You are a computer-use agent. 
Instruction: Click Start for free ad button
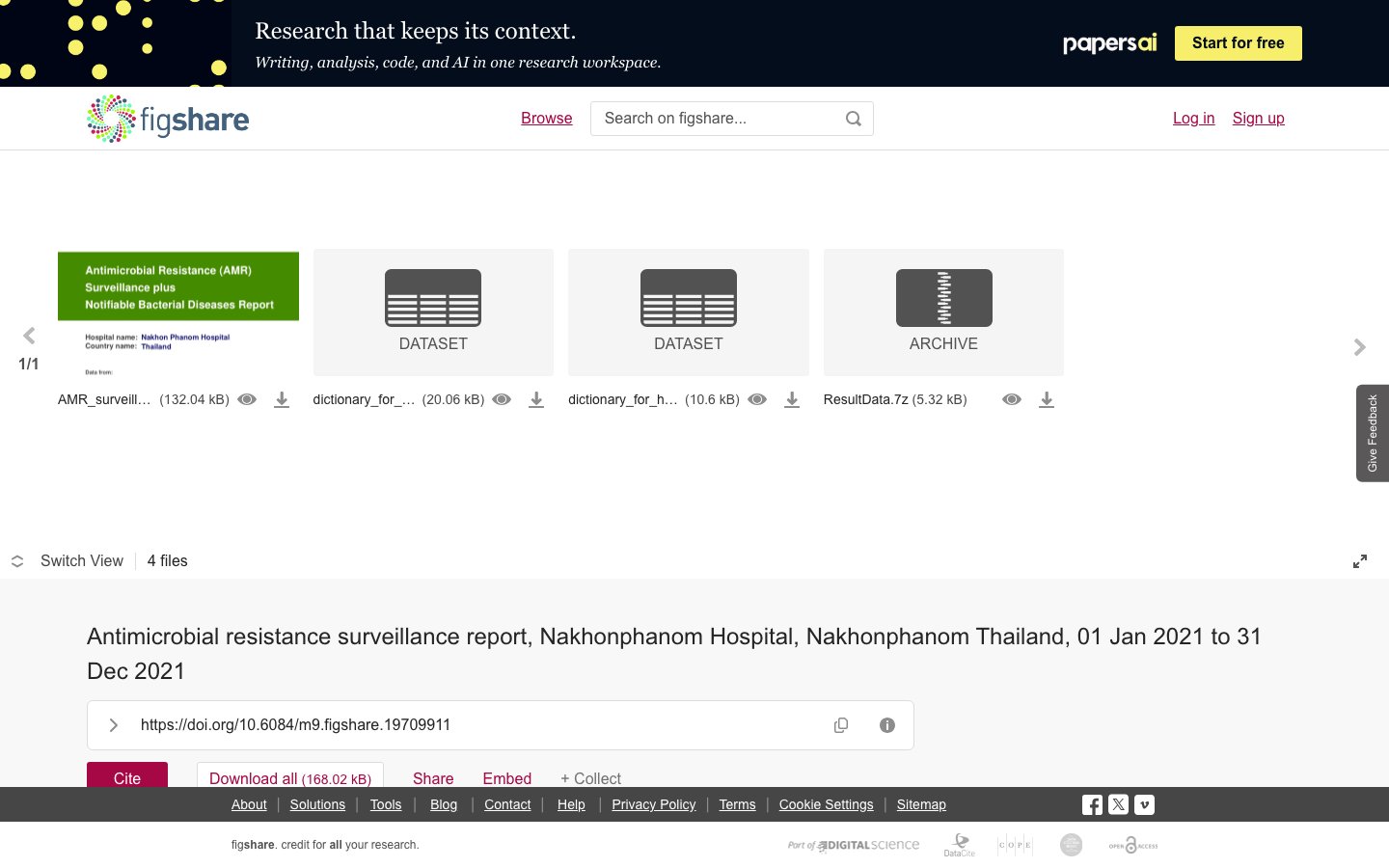tap(1239, 43)
